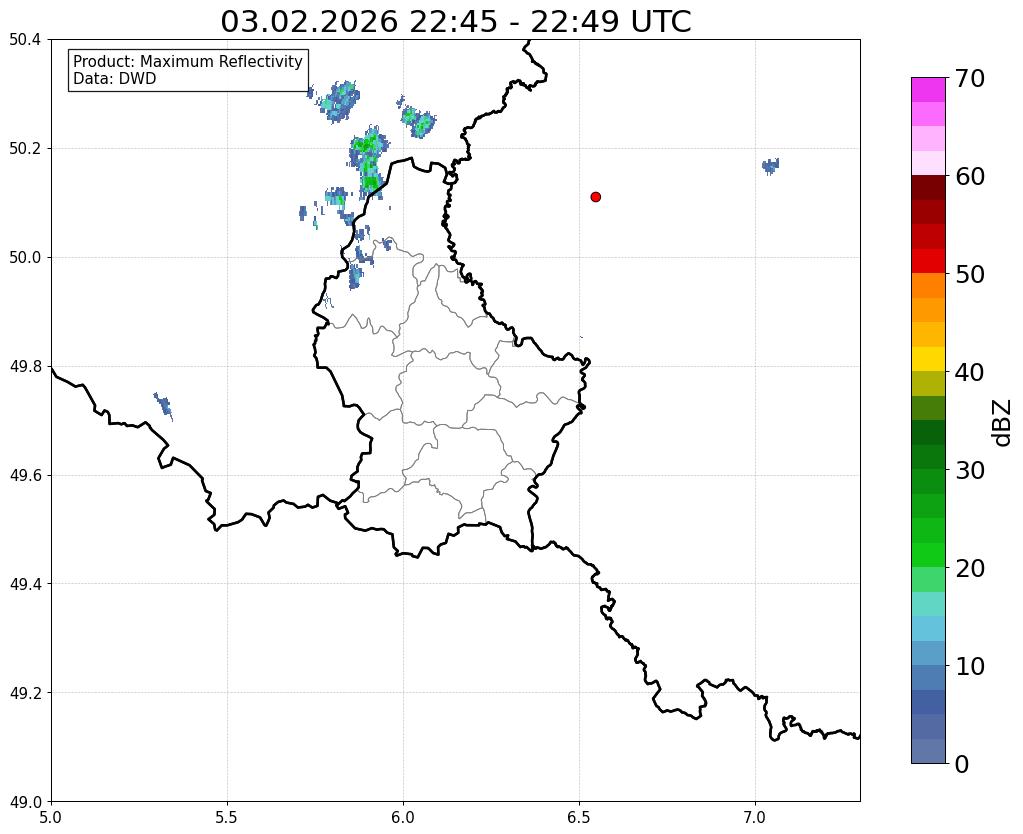Click the 'Data: DWD' text in the legend
Viewport: 1023px width, 834px height.
click(x=115, y=79)
